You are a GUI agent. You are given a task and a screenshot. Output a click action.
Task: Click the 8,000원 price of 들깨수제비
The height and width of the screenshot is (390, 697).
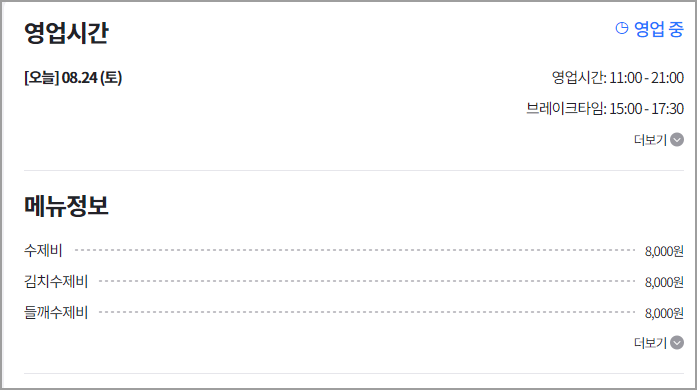[x=664, y=313]
